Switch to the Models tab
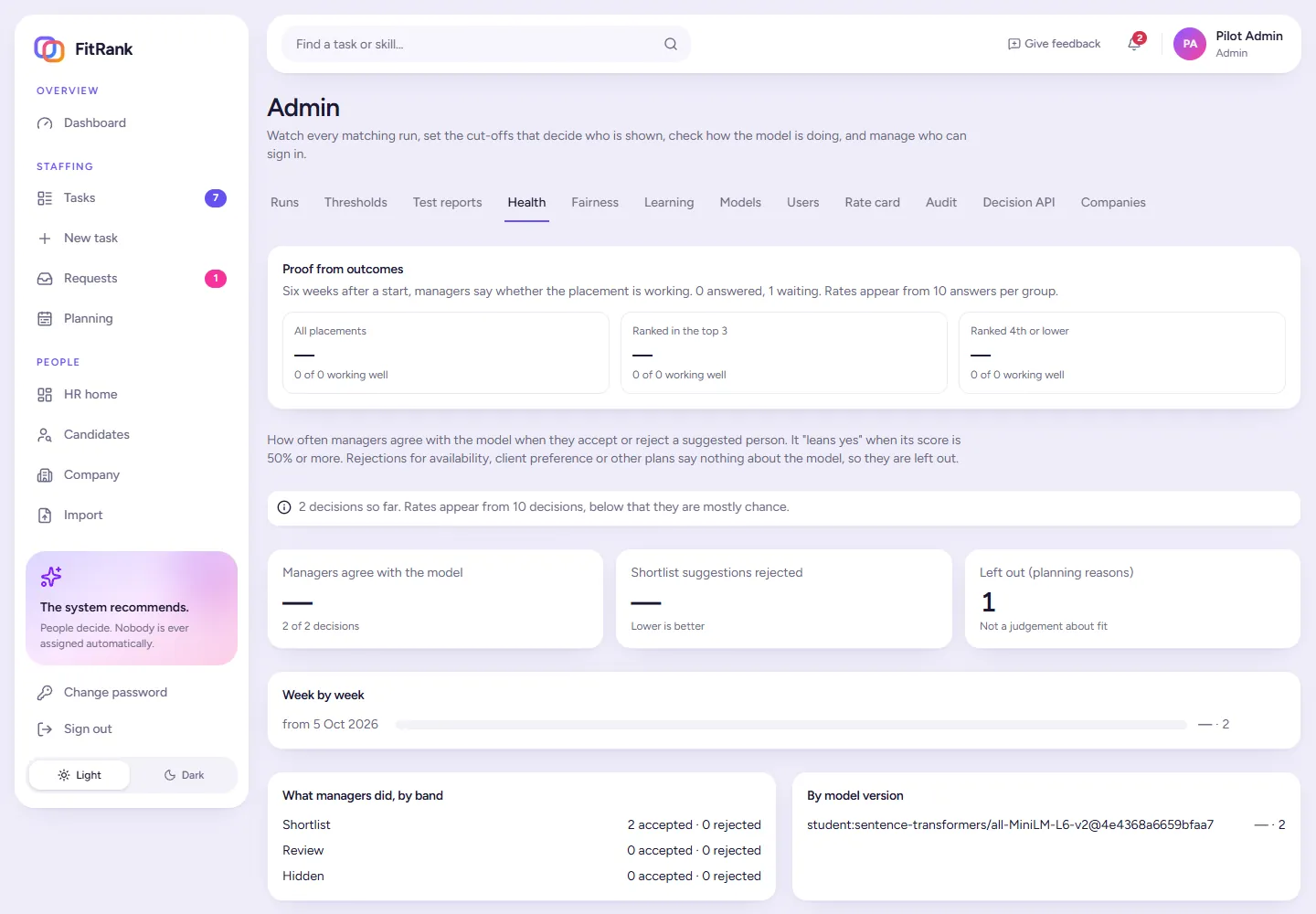This screenshot has width=1316, height=914. (740, 203)
